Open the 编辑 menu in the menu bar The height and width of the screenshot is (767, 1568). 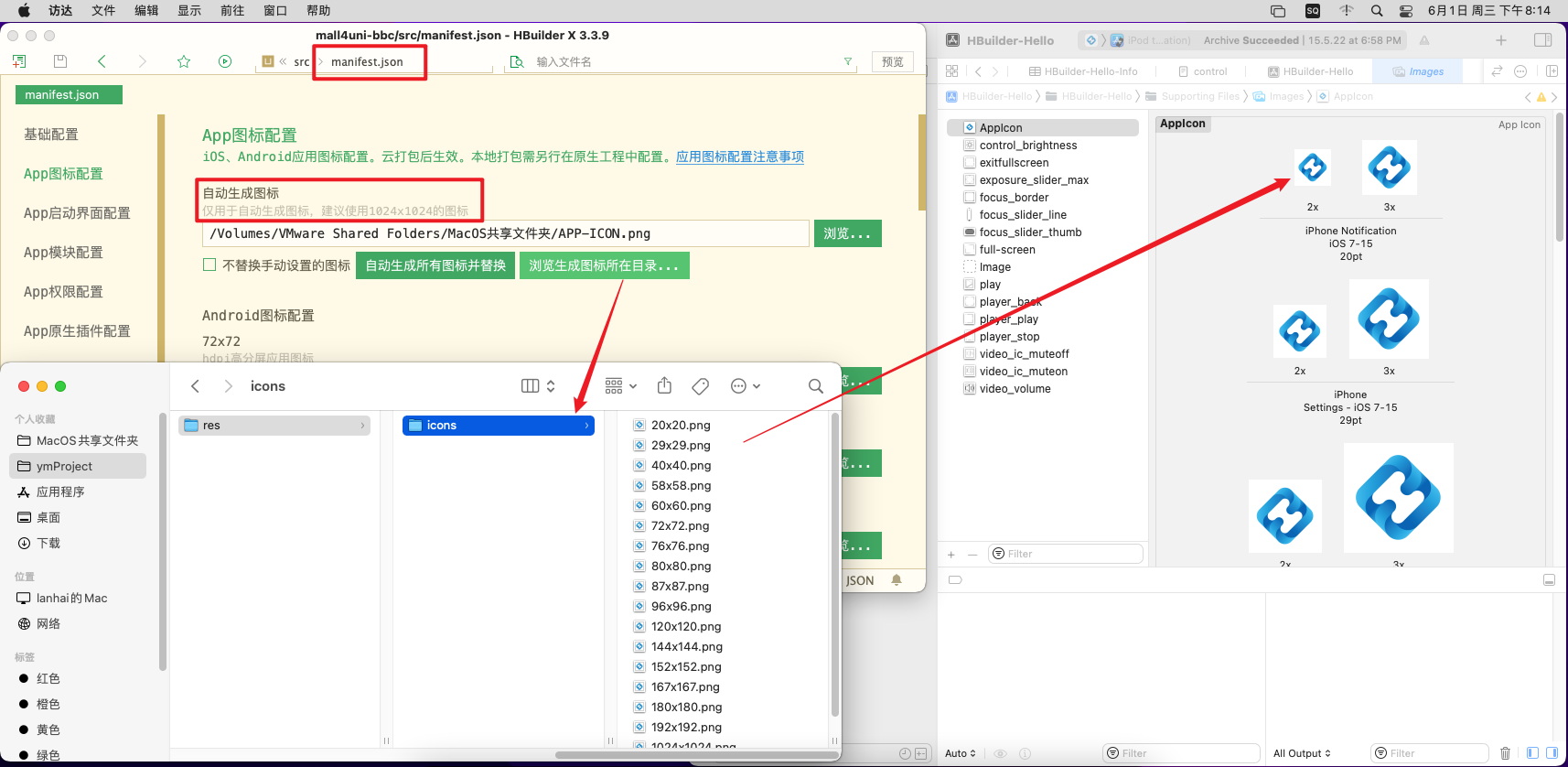(146, 10)
